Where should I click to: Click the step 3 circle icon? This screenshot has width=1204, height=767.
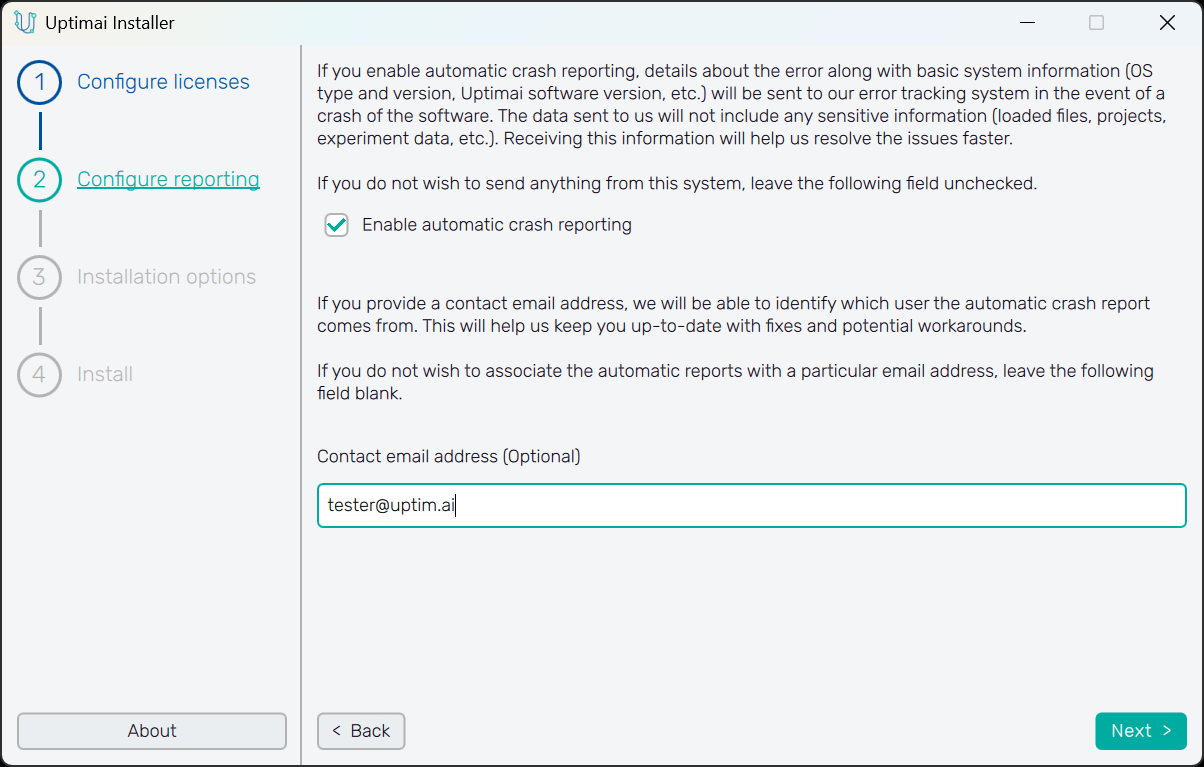[x=40, y=277]
